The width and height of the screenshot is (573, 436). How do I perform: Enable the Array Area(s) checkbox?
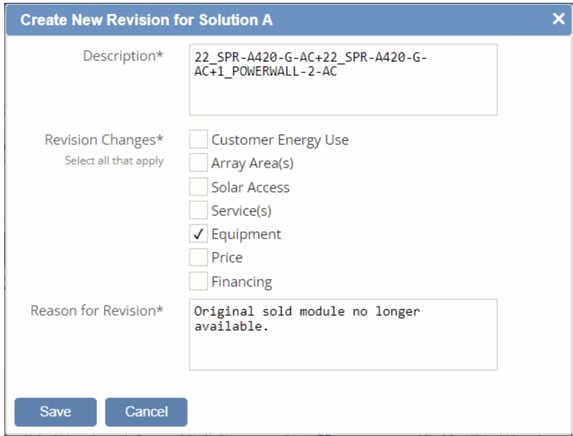pyautogui.click(x=198, y=163)
